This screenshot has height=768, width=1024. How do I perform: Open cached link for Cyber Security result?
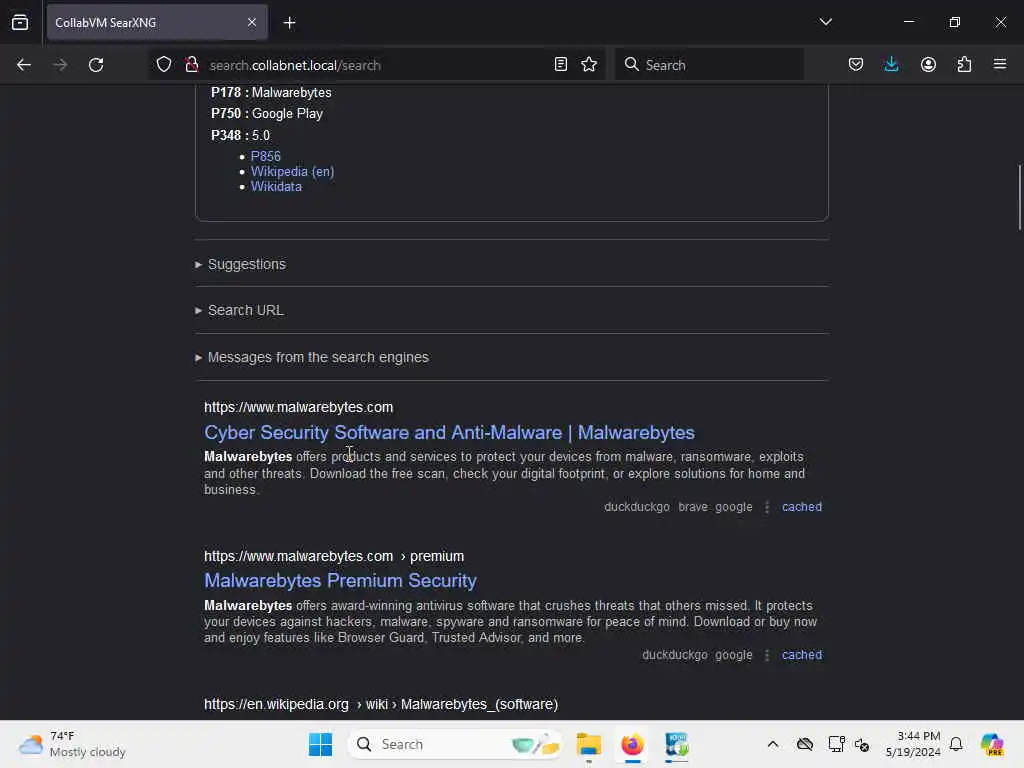tap(802, 507)
